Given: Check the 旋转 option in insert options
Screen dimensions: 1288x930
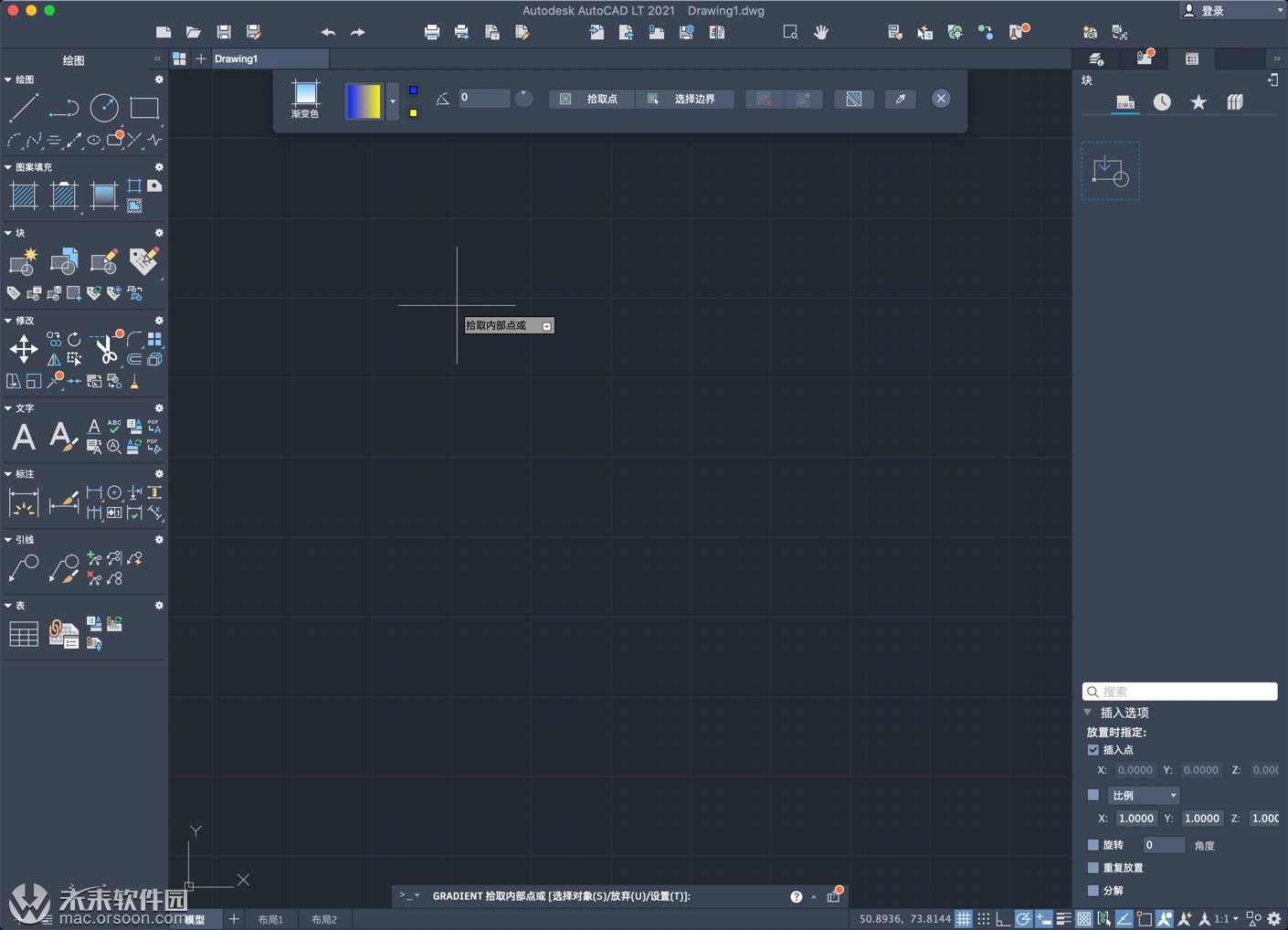Looking at the screenshot, I should (x=1093, y=844).
